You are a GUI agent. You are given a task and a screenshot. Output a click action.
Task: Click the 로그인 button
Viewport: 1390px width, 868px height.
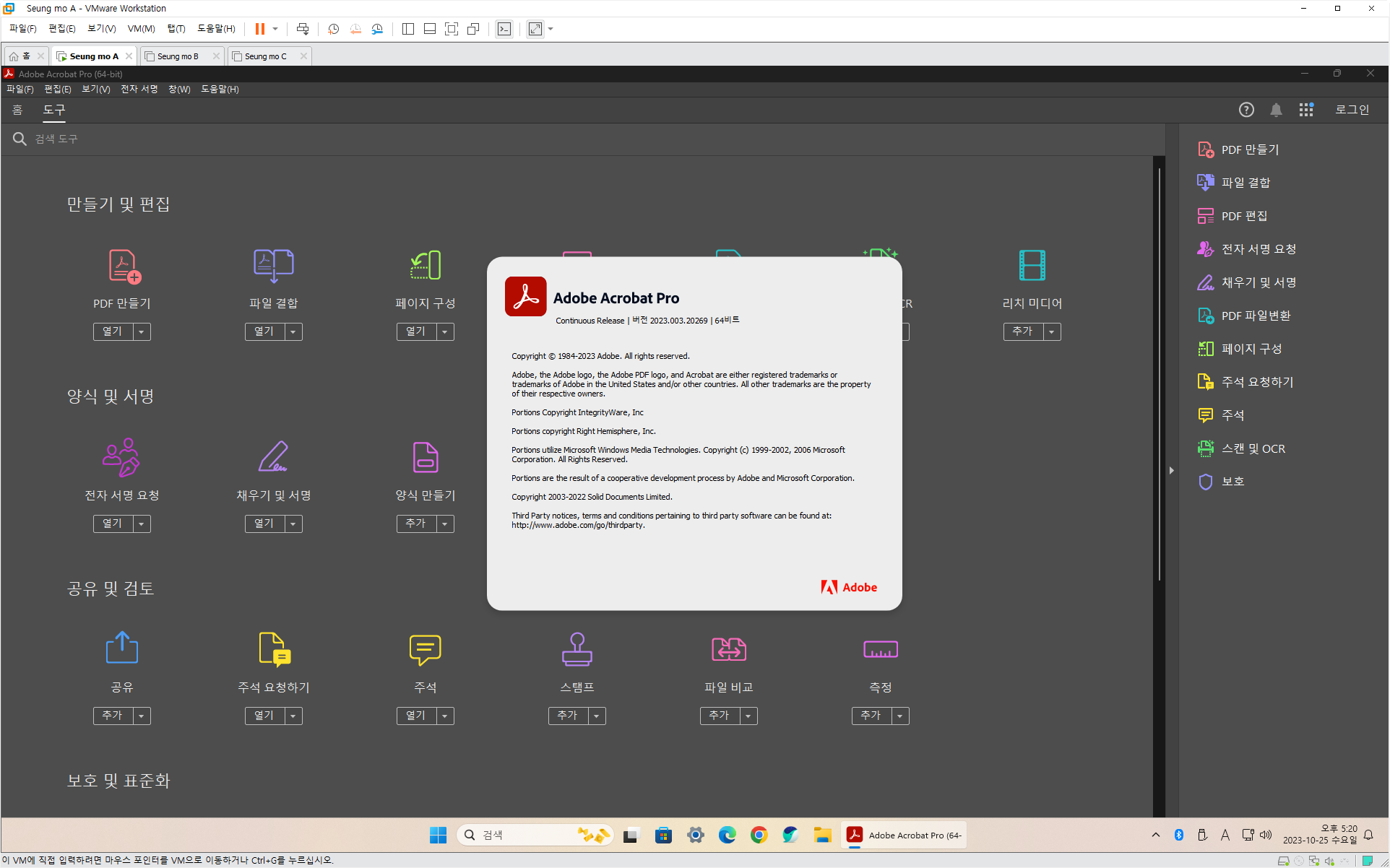(1351, 110)
